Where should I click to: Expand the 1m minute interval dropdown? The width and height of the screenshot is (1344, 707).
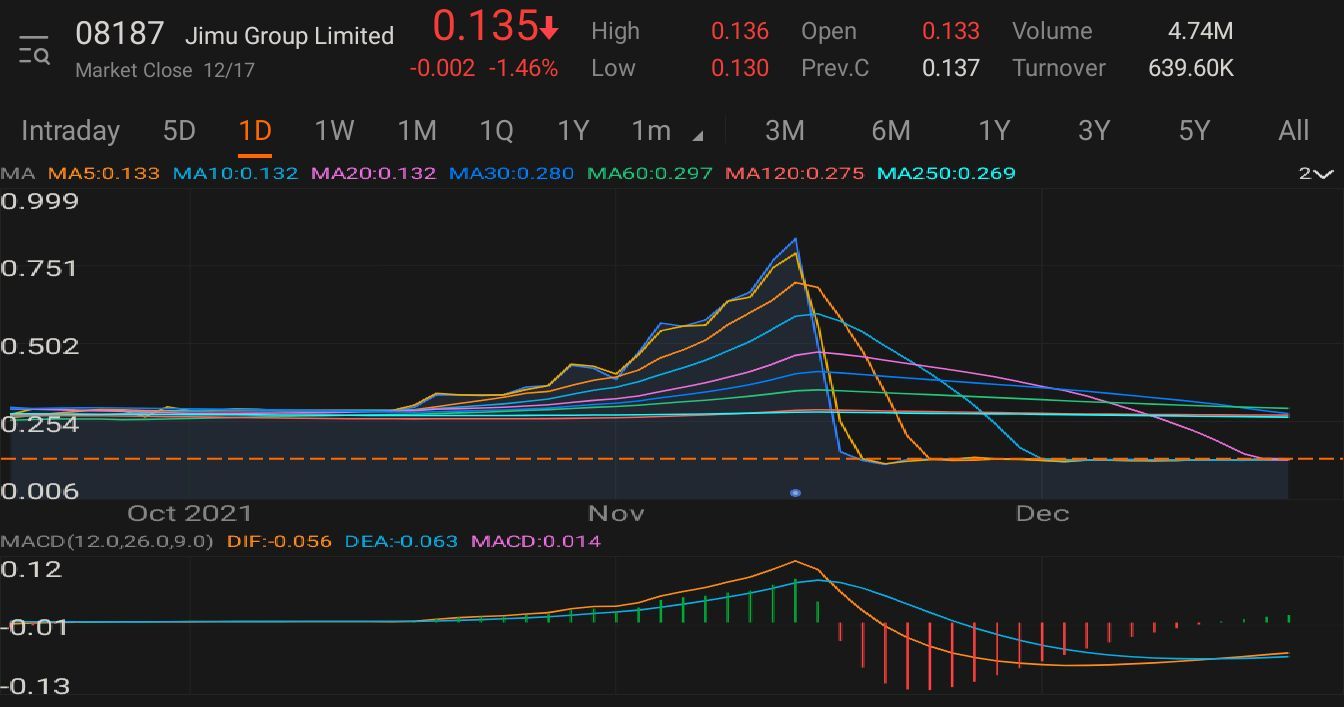(x=666, y=131)
